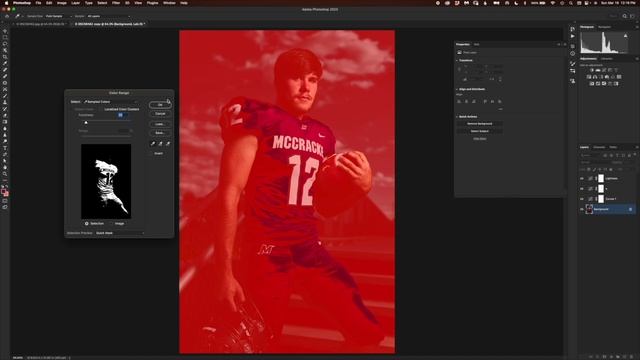Click the Subtract from Sample eyedropper
The height and width of the screenshot is (360, 640).
[x=168, y=144]
